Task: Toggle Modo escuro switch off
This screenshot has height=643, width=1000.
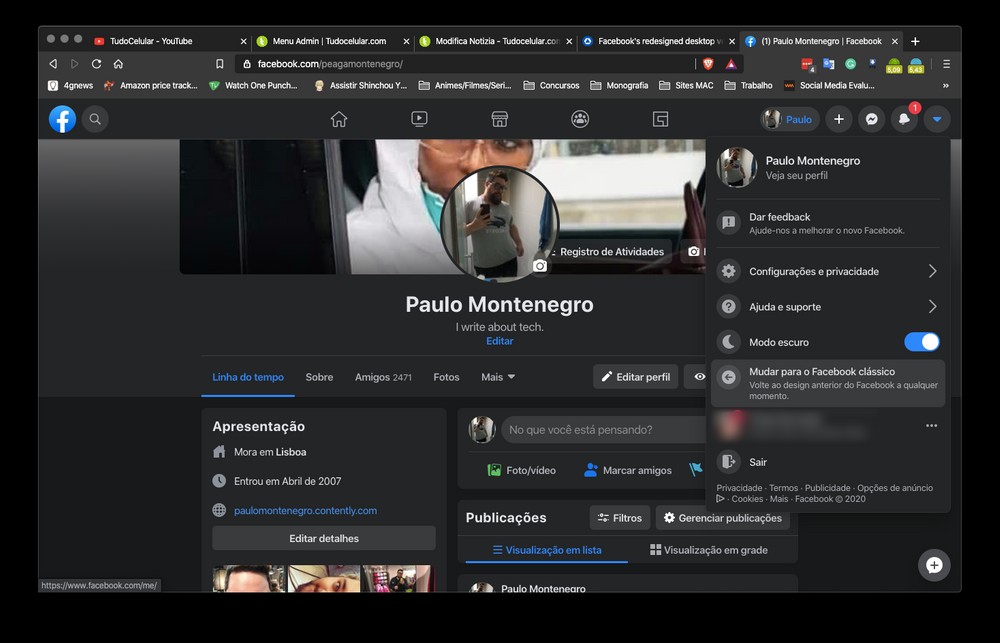Action: (x=922, y=342)
